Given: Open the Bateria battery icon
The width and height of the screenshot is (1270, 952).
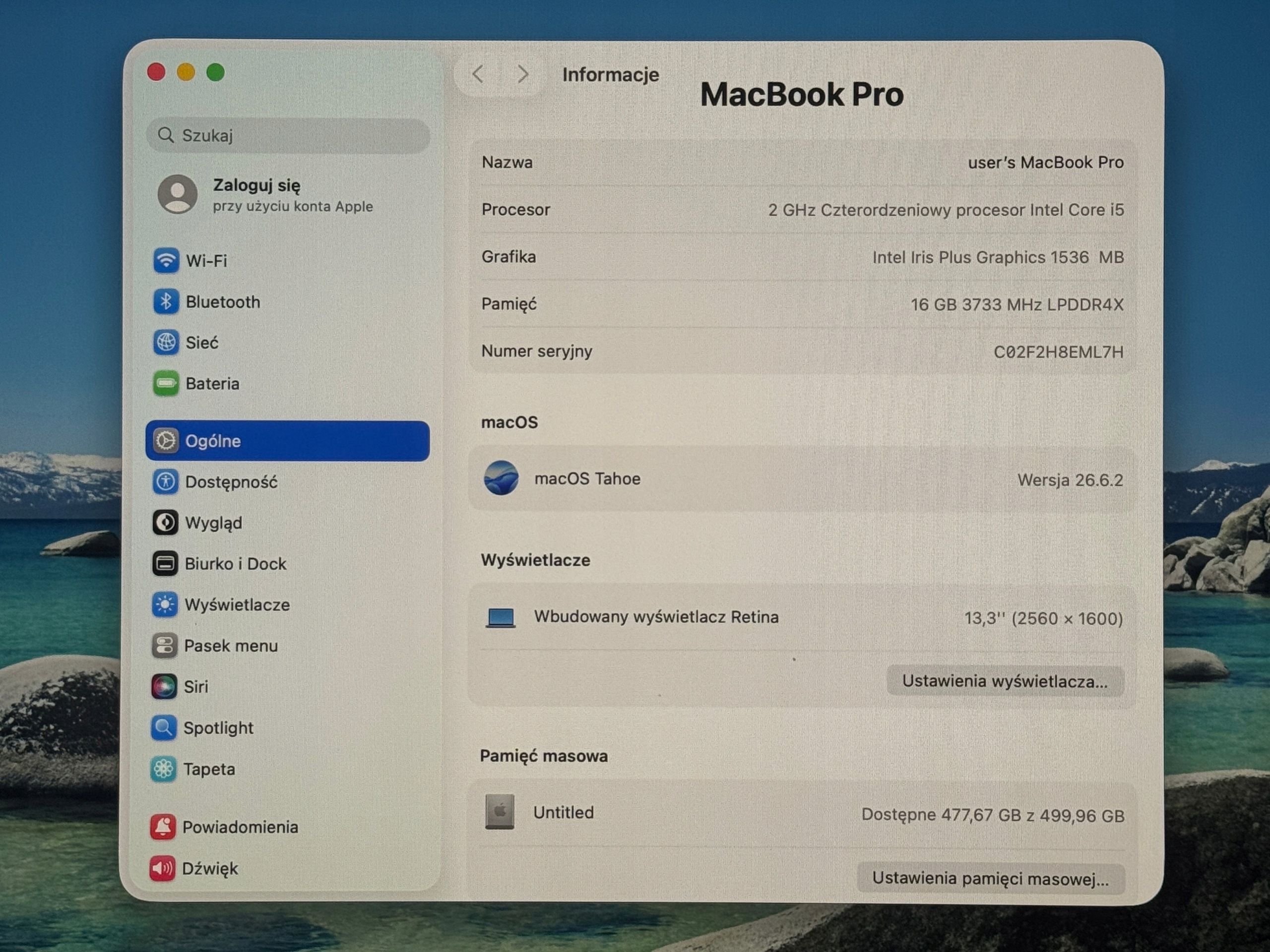Looking at the screenshot, I should pos(166,383).
